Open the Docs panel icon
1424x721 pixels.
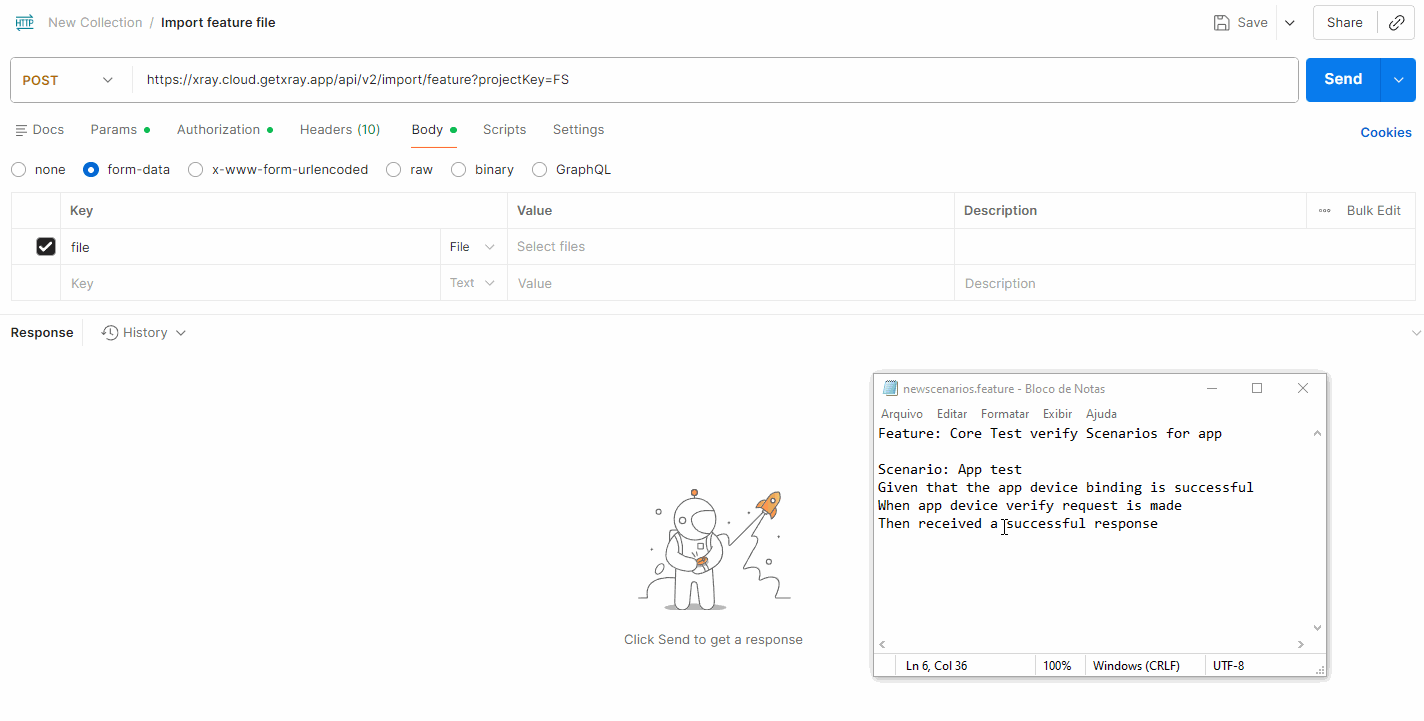pyautogui.click(x=21, y=130)
